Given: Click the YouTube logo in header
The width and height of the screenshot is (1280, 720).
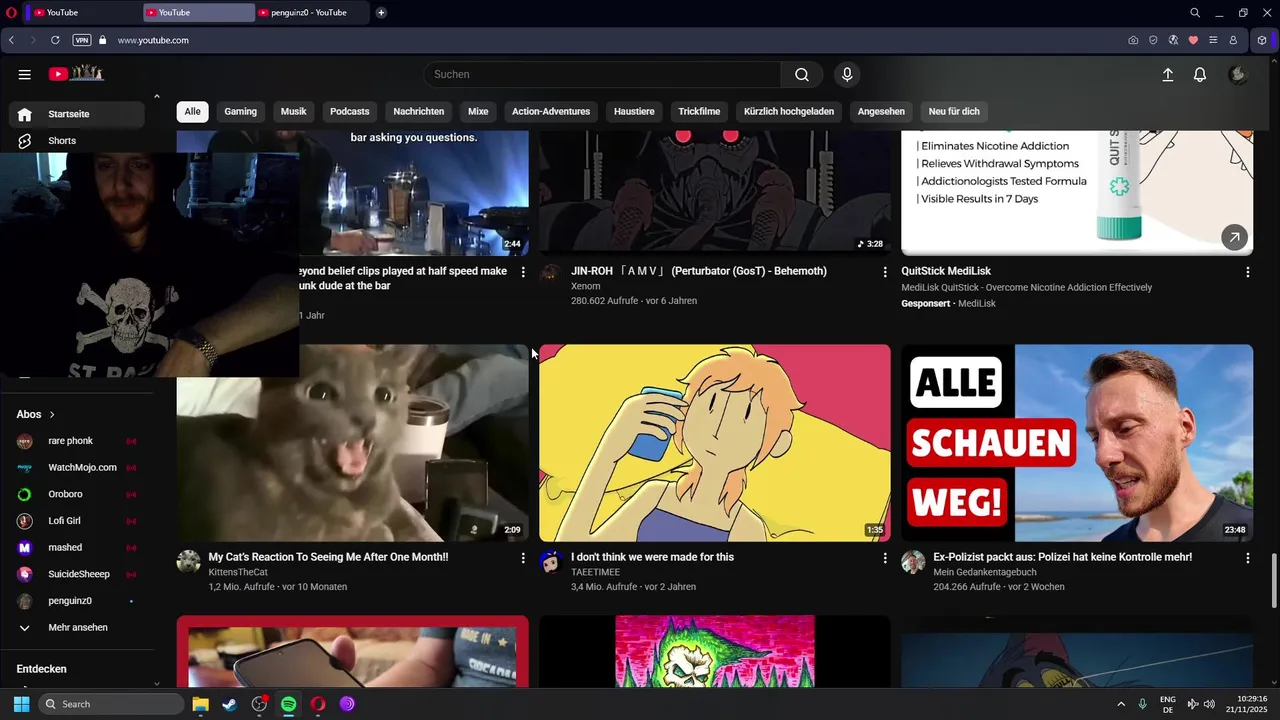Looking at the screenshot, I should pos(76,73).
